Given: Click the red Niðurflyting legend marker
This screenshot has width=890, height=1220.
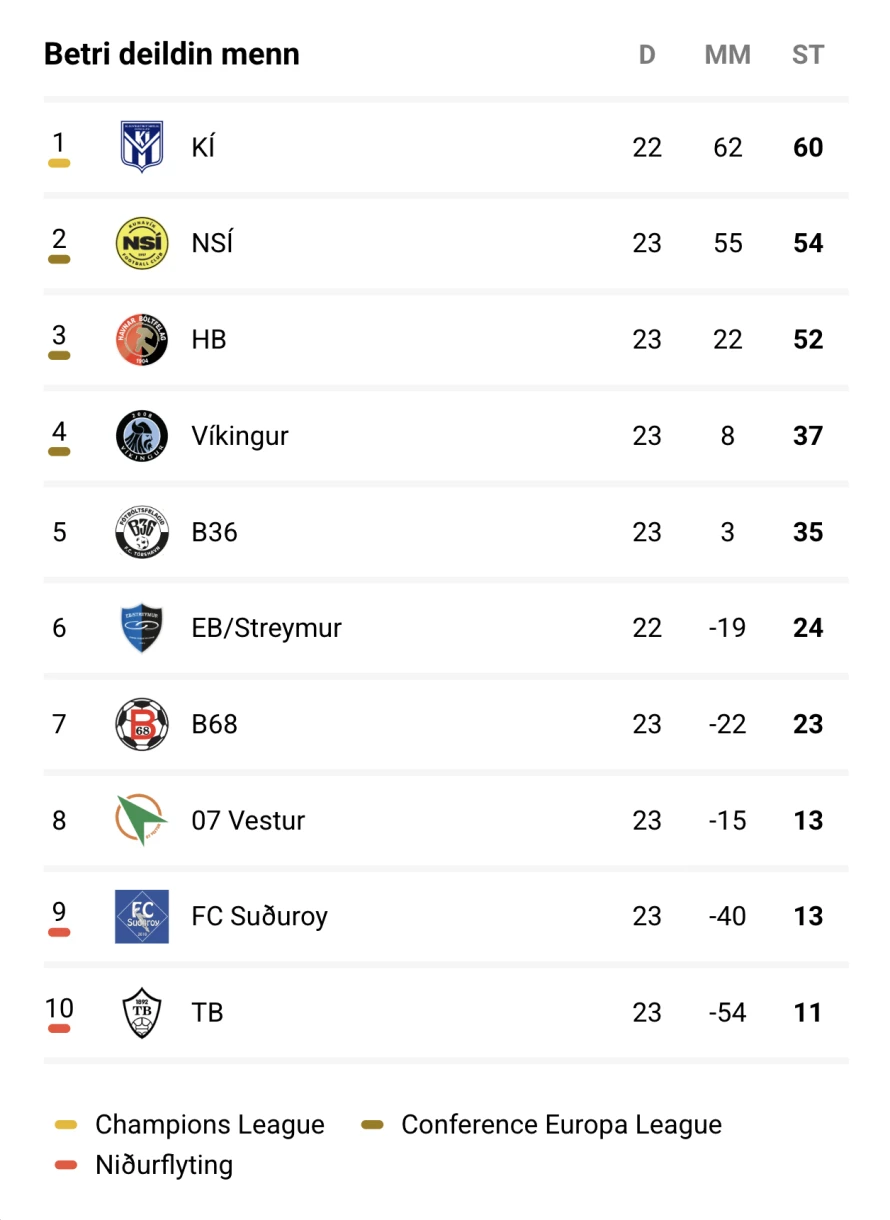Looking at the screenshot, I should [66, 1165].
